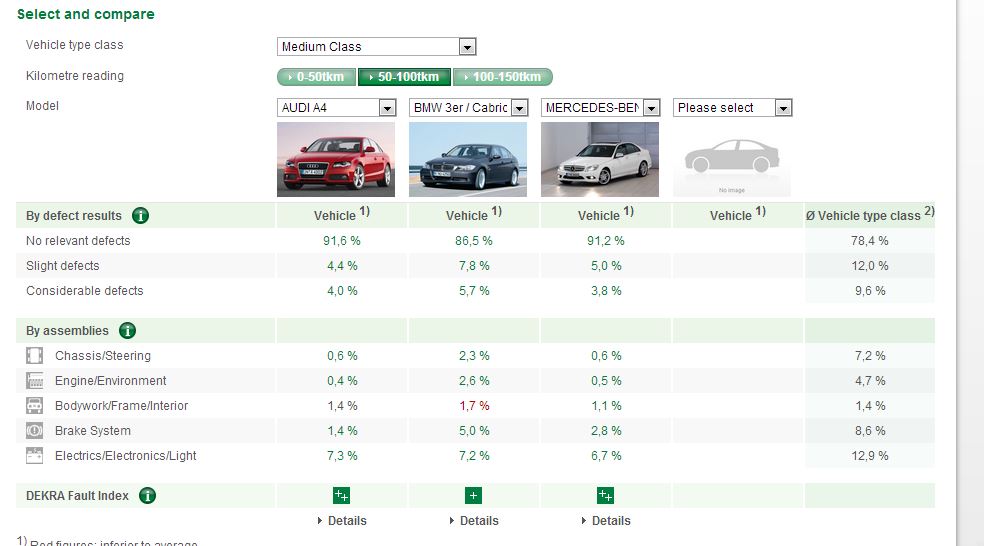
Task: Click the Brake System row label
Action: coord(93,431)
